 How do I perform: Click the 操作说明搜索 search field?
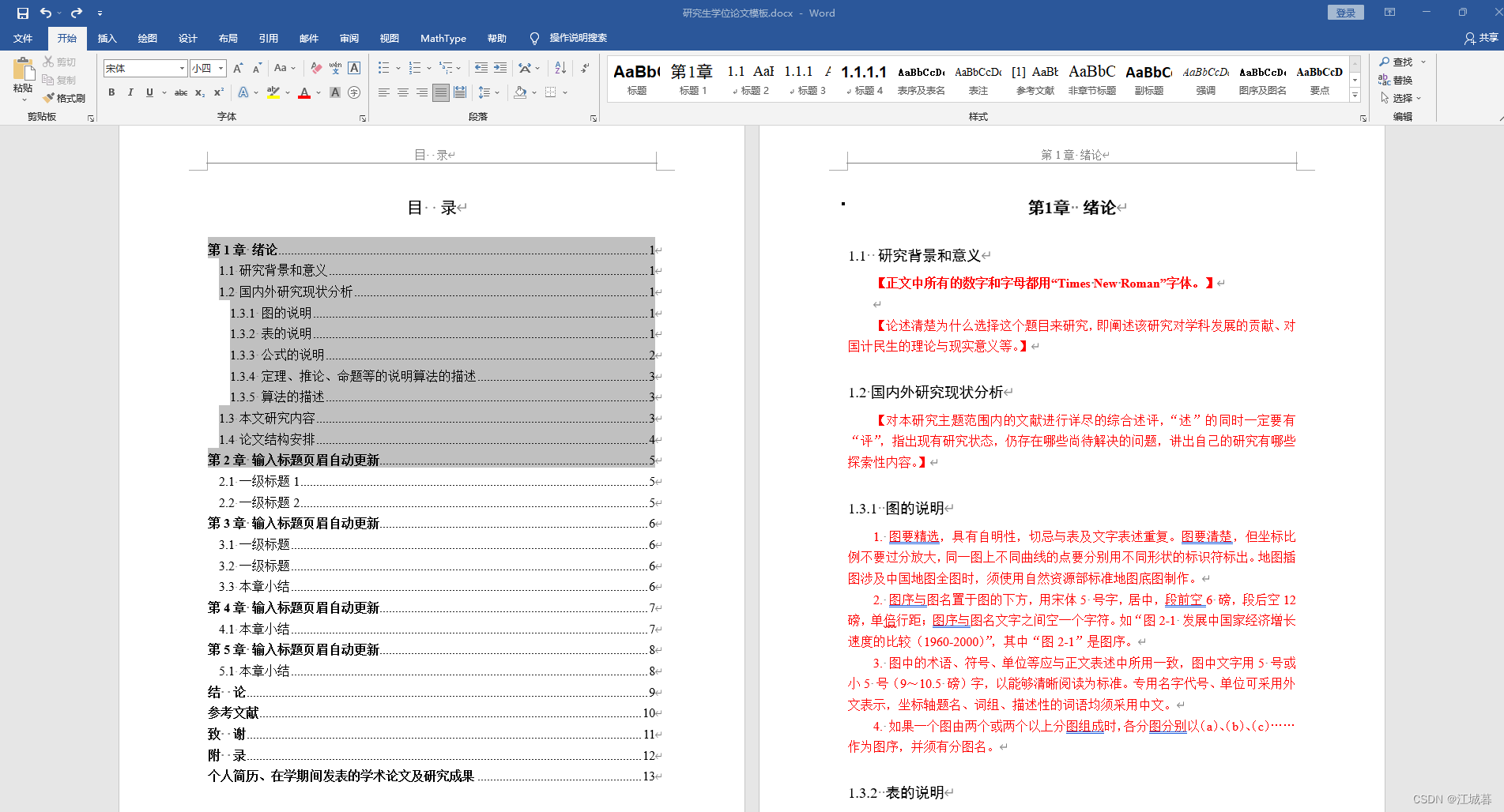579,38
